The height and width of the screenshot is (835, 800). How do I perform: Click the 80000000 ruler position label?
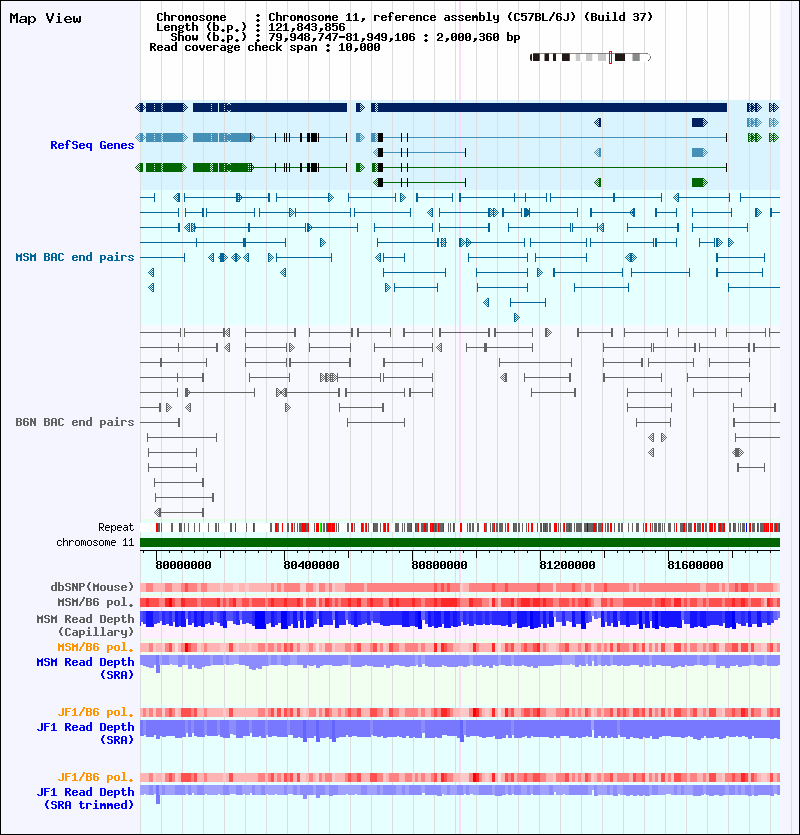point(183,566)
